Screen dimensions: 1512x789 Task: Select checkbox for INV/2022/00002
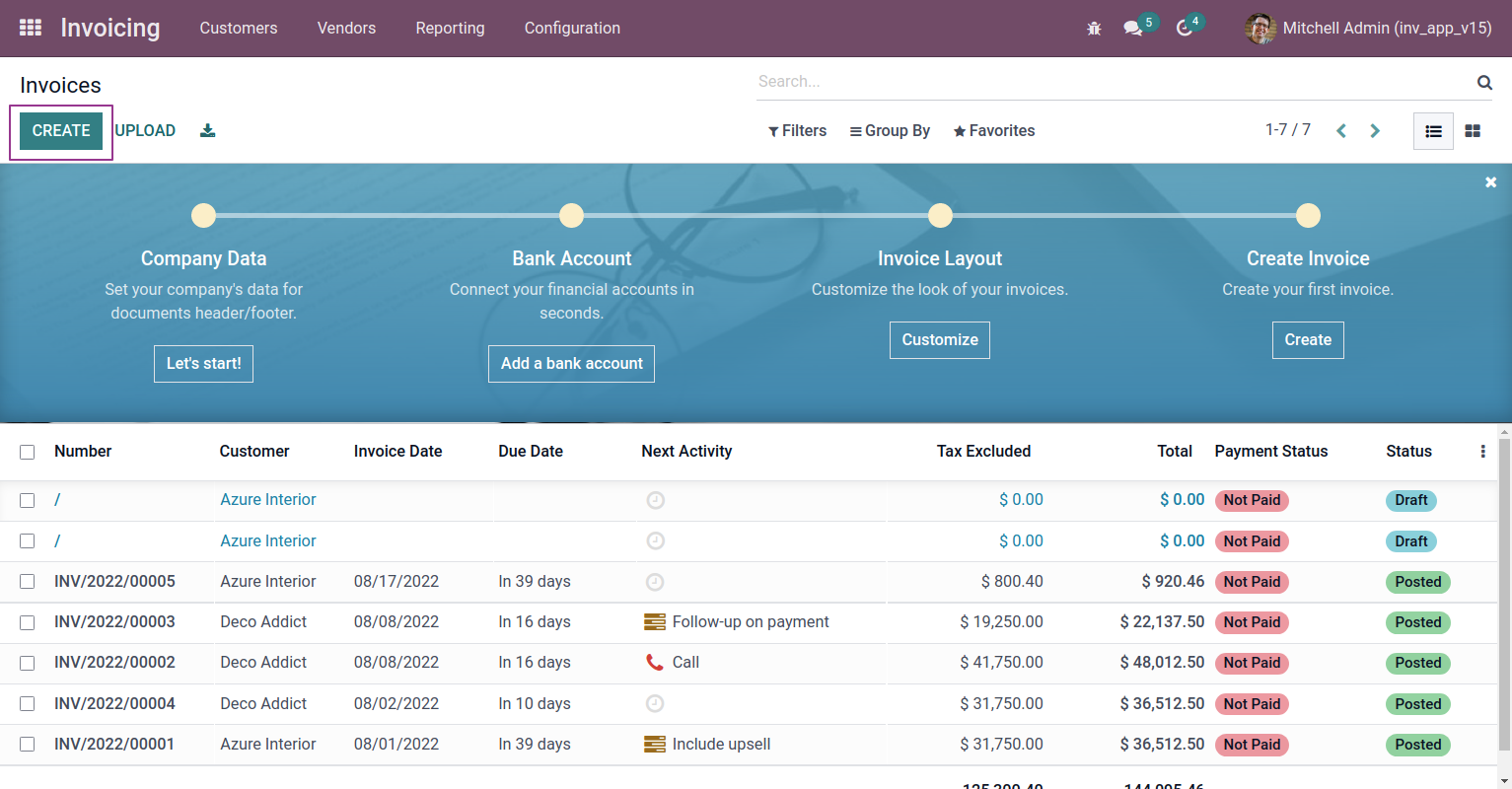(x=28, y=663)
